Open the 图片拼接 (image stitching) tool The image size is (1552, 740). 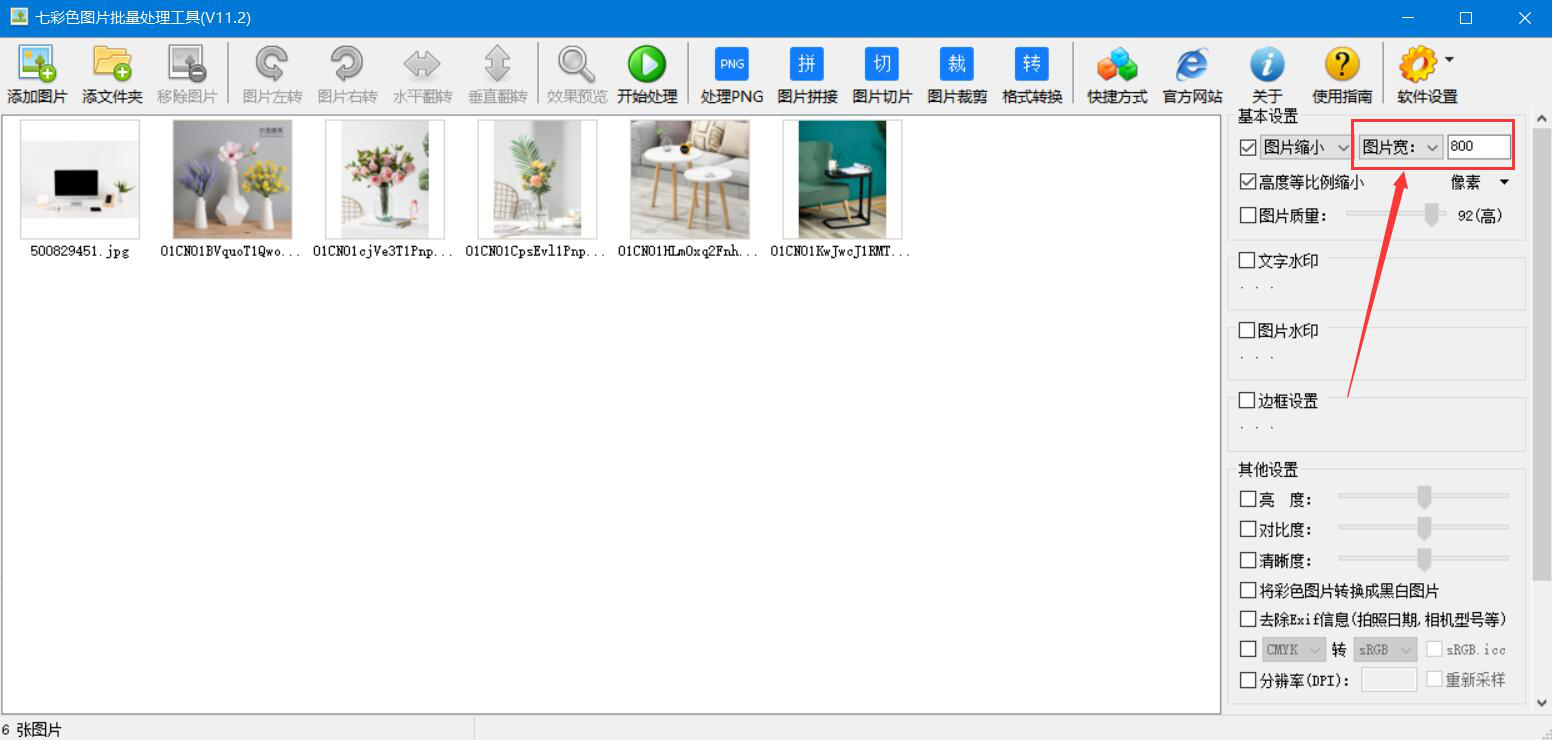(807, 64)
